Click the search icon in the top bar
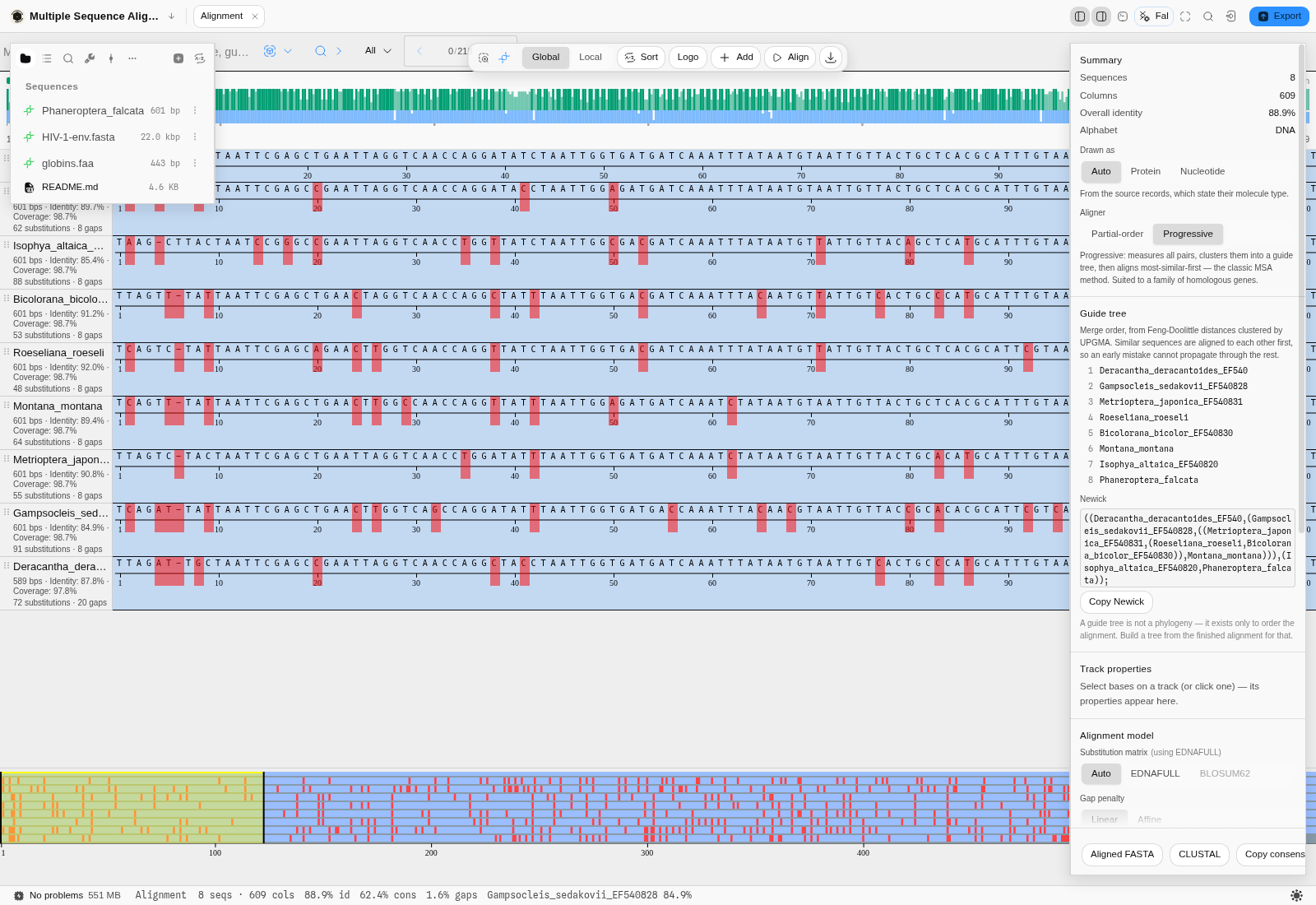 tap(1208, 16)
